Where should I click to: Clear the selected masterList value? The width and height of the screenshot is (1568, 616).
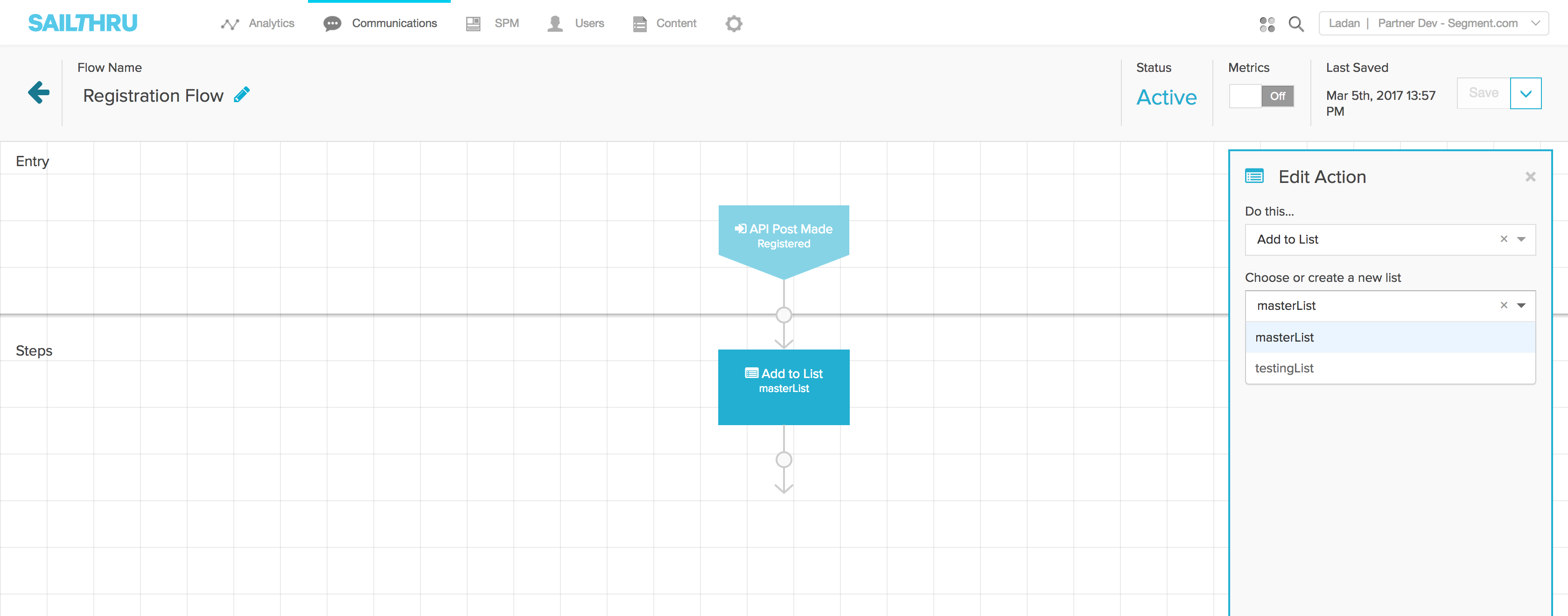coord(1504,305)
